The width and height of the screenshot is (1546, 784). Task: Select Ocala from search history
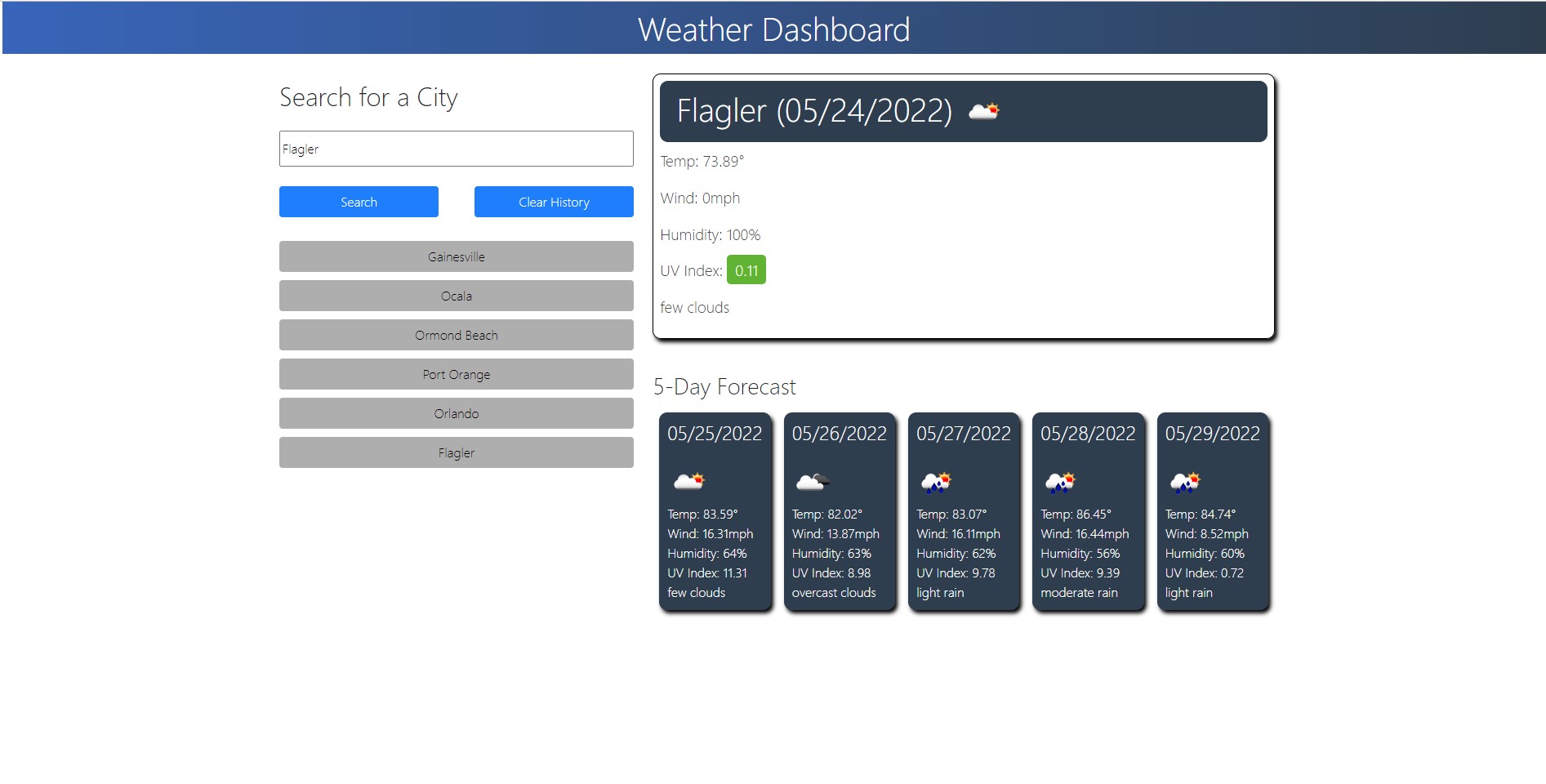pos(457,296)
